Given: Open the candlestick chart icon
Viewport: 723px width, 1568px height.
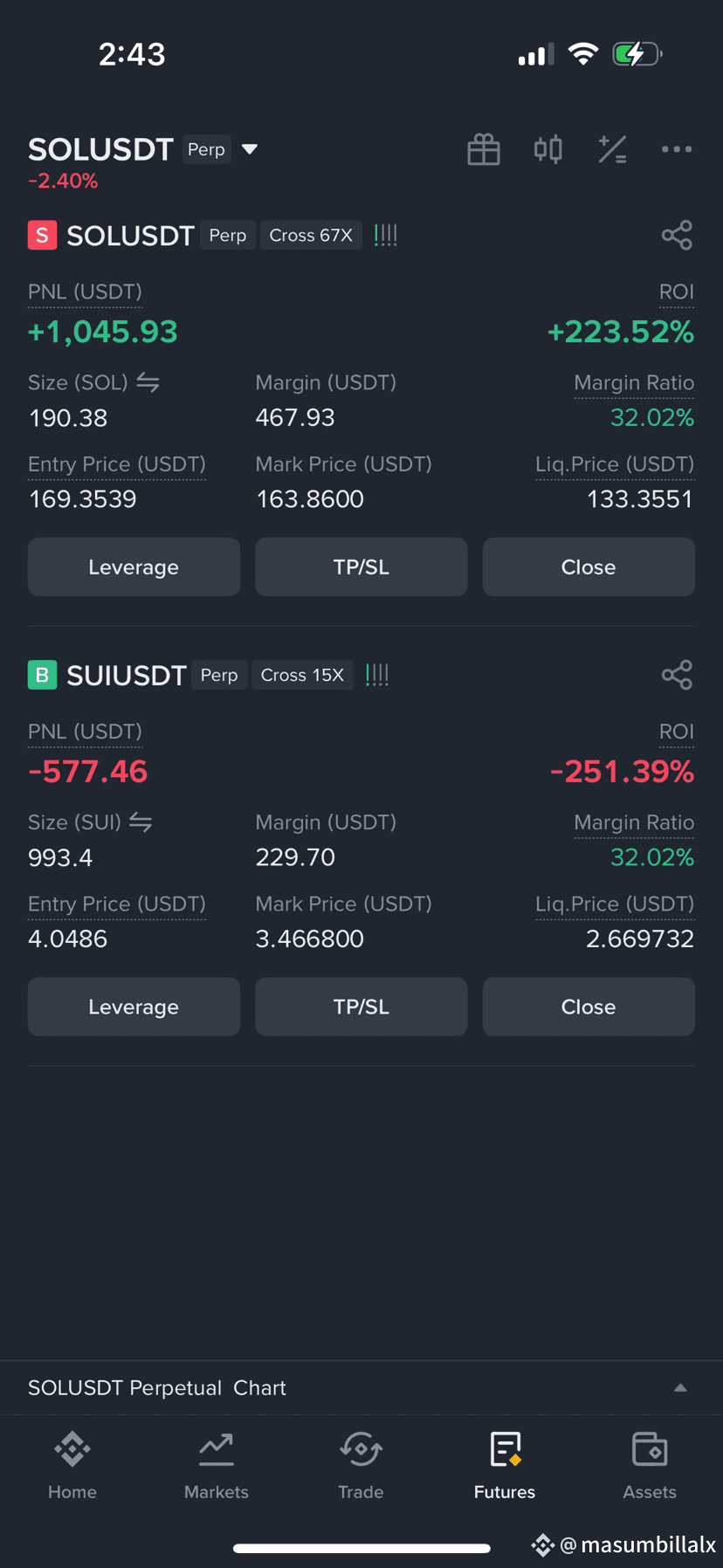Looking at the screenshot, I should click(x=548, y=149).
